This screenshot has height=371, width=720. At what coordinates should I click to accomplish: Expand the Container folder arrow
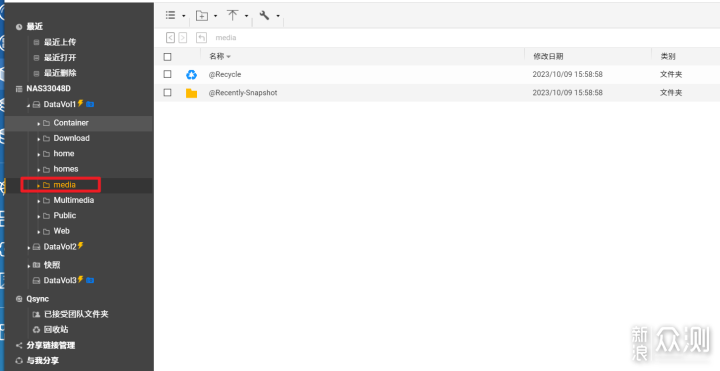39,124
